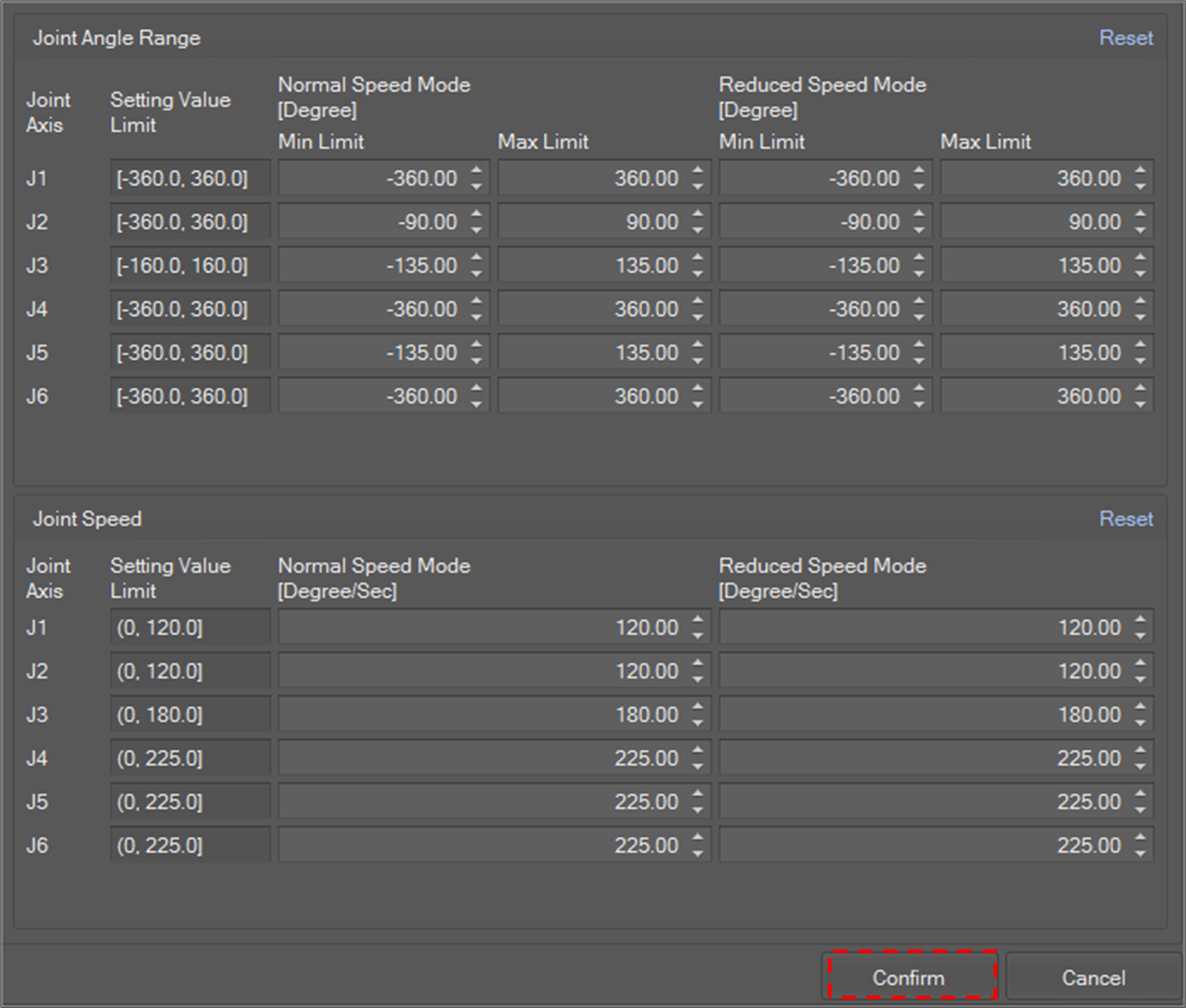
Task: Increase J1 Normal Speed Mode min angle limit
Action: (476, 170)
